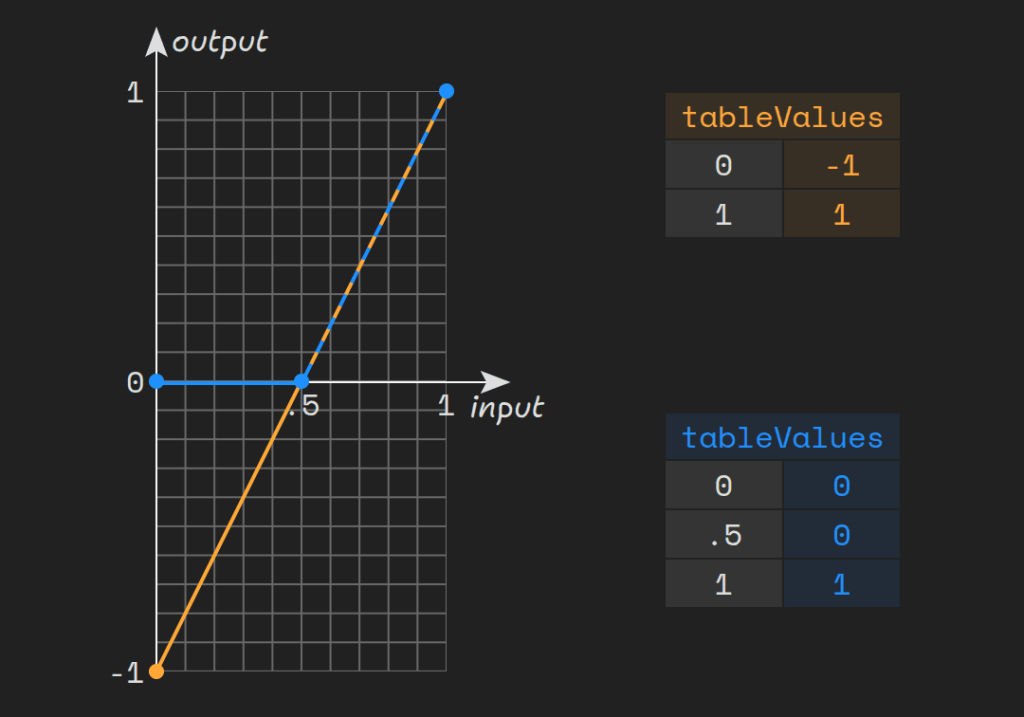The width and height of the screenshot is (1024, 717).
Task: Click the blue 1 value in the bottom table row
Action: pyautogui.click(x=841, y=583)
